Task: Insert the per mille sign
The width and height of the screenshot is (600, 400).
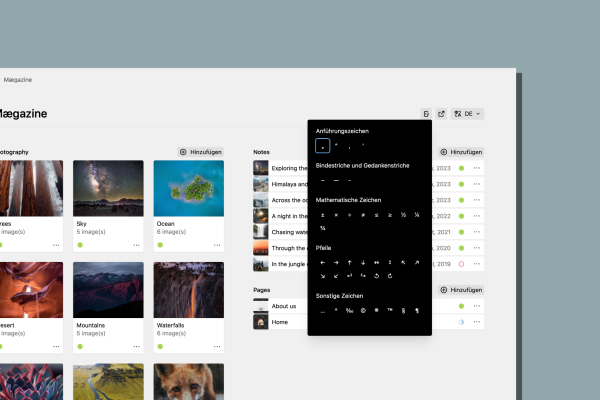Action: click(349, 311)
